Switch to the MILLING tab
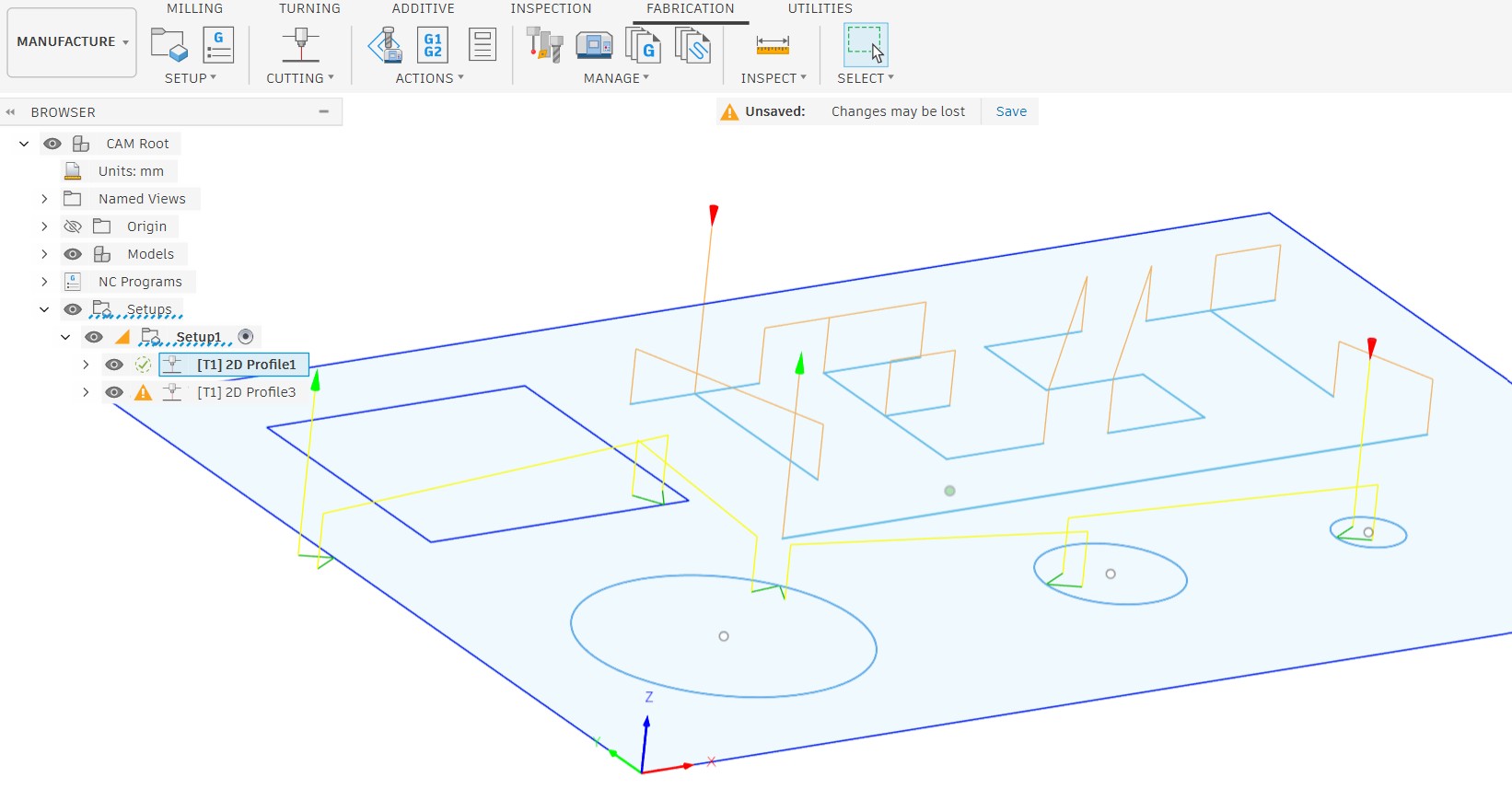Viewport: 1512px width, 812px height. coord(194,8)
